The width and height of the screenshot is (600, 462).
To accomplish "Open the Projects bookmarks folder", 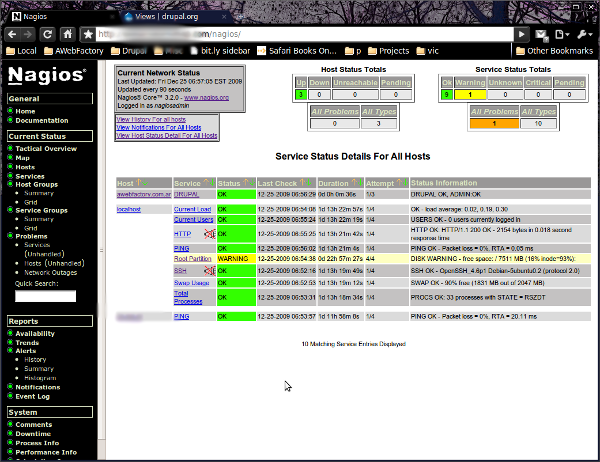I will pyautogui.click(x=388, y=51).
